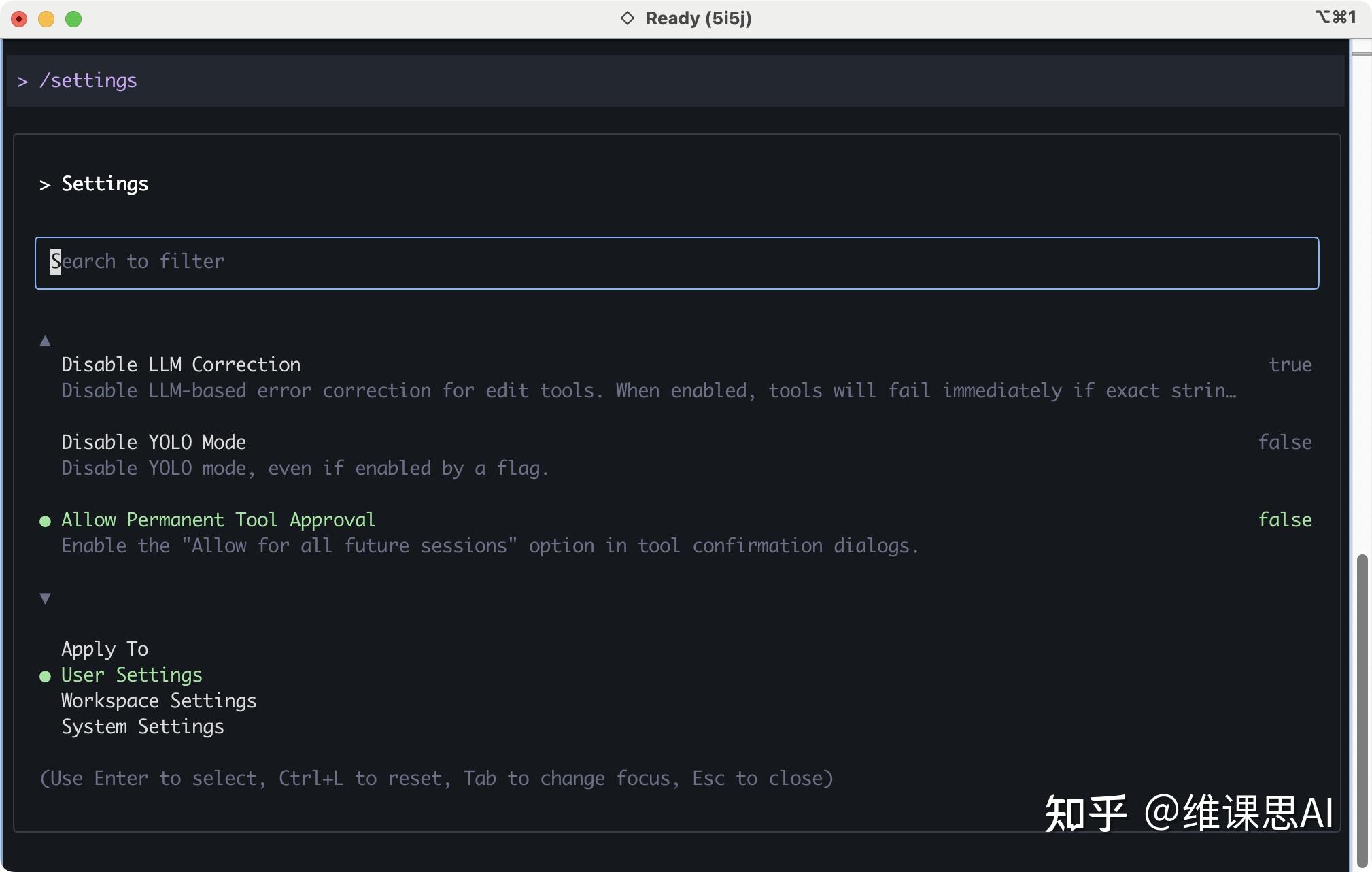Click the Search to filter input field
This screenshot has width=1372, height=872.
coord(676,263)
